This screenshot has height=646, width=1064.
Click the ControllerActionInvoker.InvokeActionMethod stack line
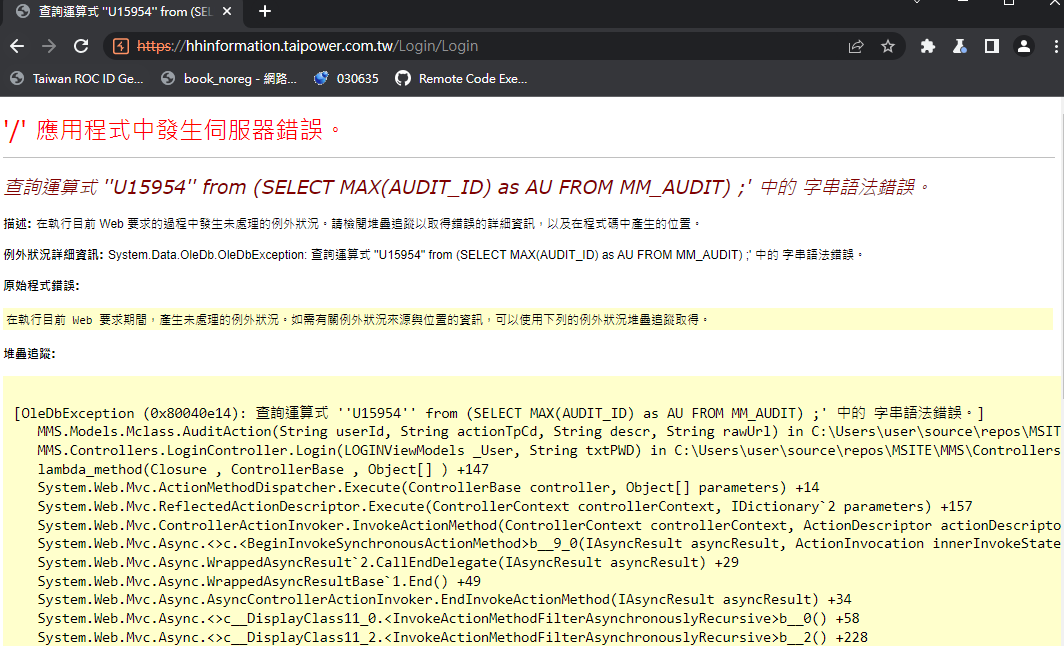[548, 525]
